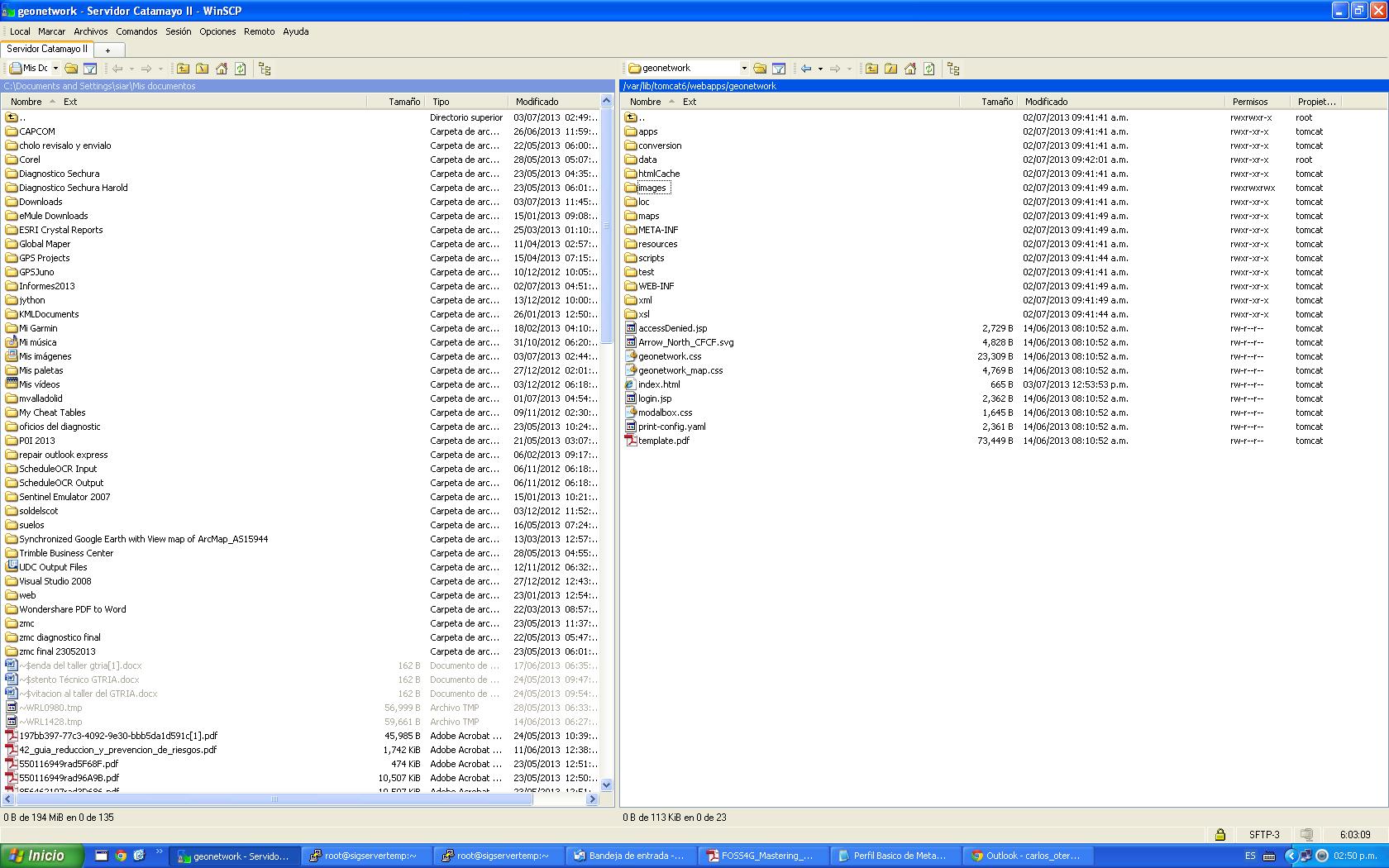Refresh the remote panel icon
This screenshot has width=1389, height=868.
coord(929,69)
